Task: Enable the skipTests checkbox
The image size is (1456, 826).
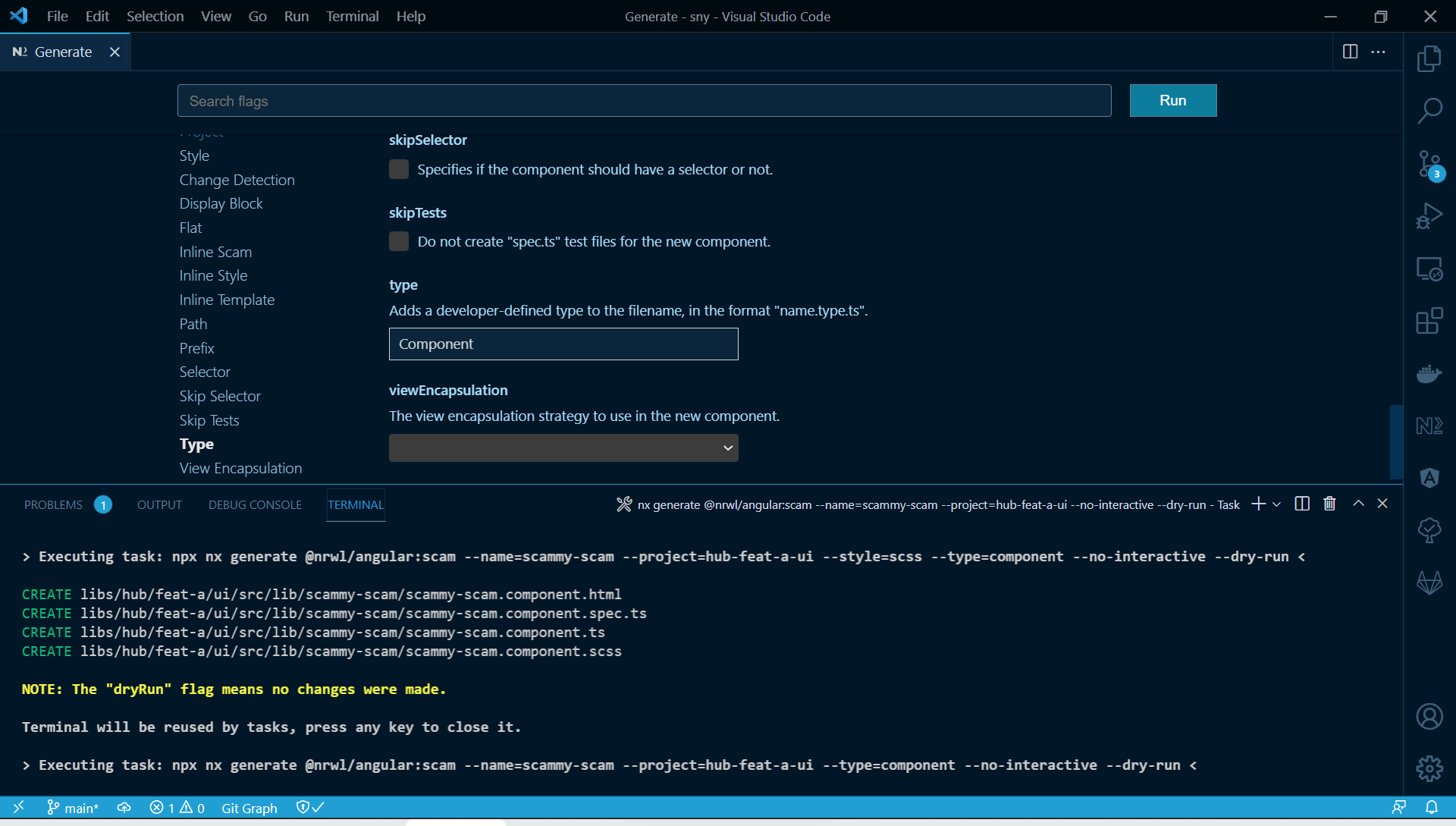Action: [x=399, y=241]
